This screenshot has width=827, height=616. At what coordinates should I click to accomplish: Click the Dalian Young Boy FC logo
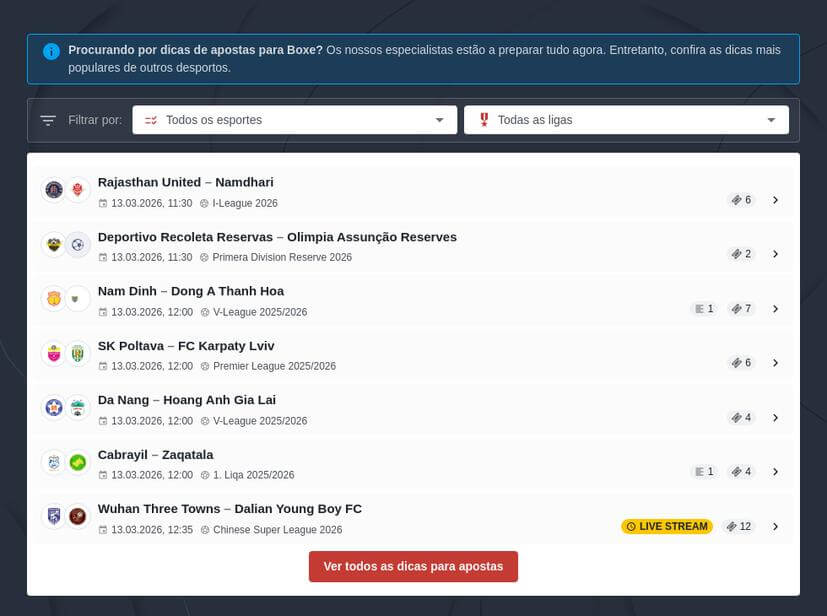pos(78,516)
